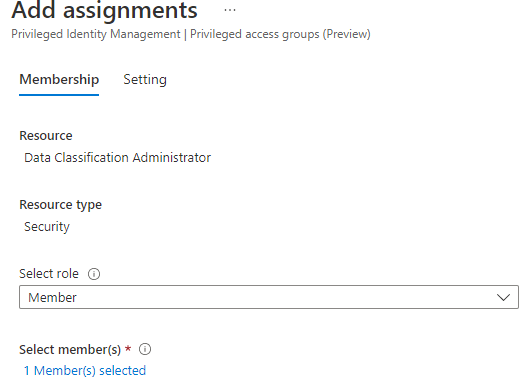
Task: Click the Select role label
Action: point(49,274)
